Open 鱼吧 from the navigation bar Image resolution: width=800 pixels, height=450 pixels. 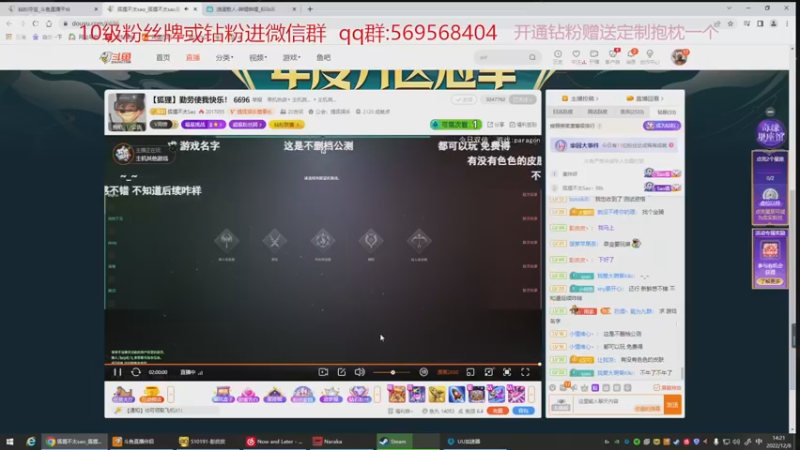pyautogui.click(x=323, y=58)
